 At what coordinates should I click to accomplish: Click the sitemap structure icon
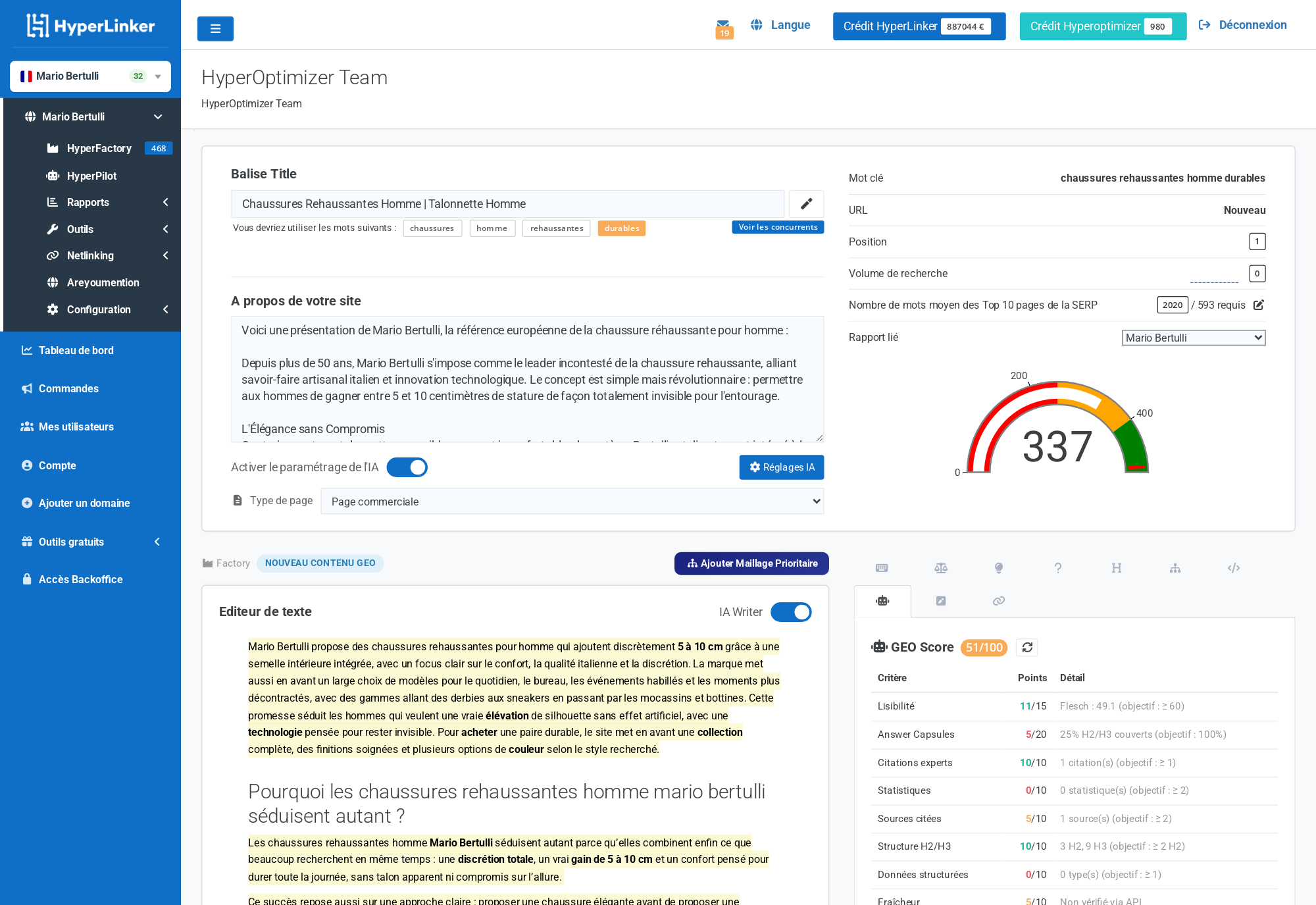(x=1175, y=567)
